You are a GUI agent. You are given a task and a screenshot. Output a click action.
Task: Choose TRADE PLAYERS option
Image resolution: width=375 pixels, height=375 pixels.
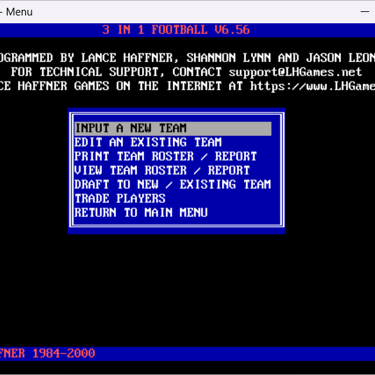click(x=120, y=198)
